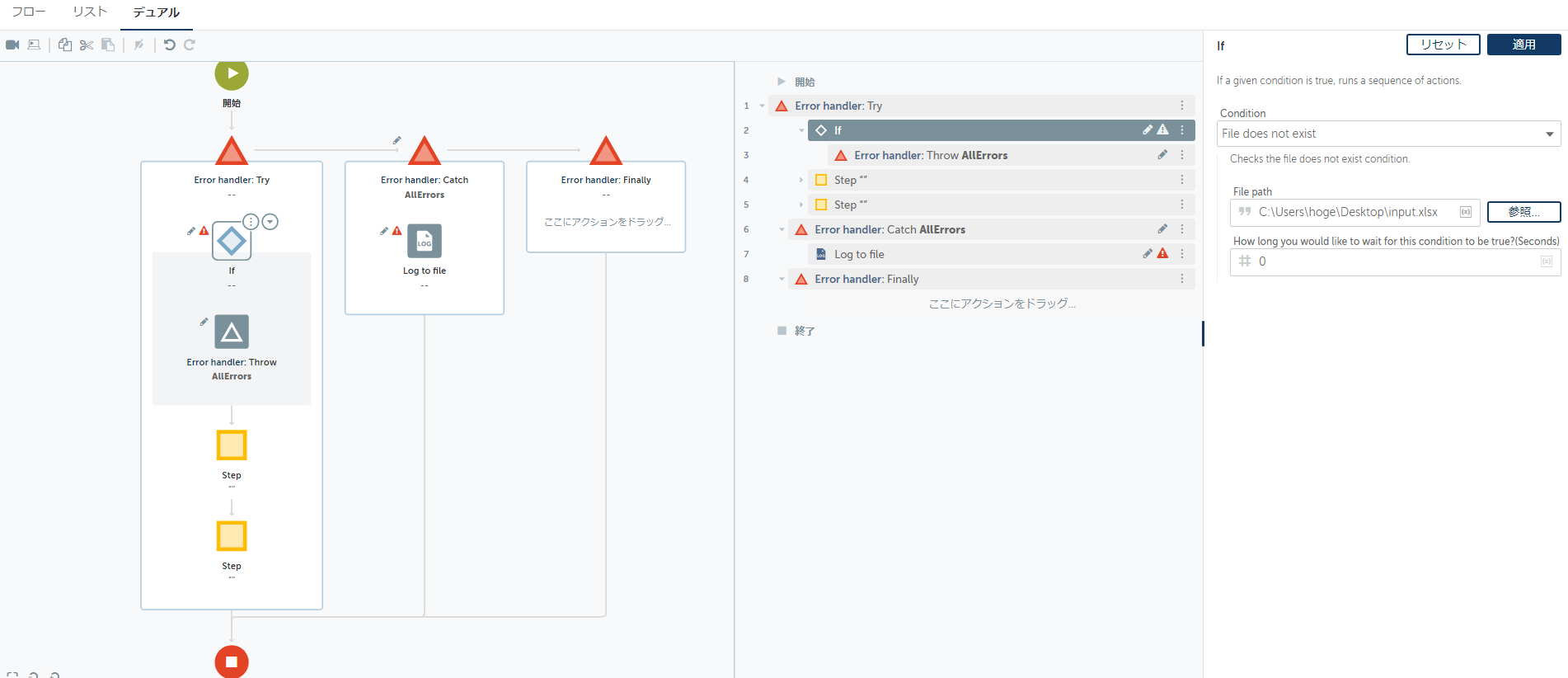Click pencil icon on Log to file row
The width and height of the screenshot is (1568, 678).
point(1148,253)
